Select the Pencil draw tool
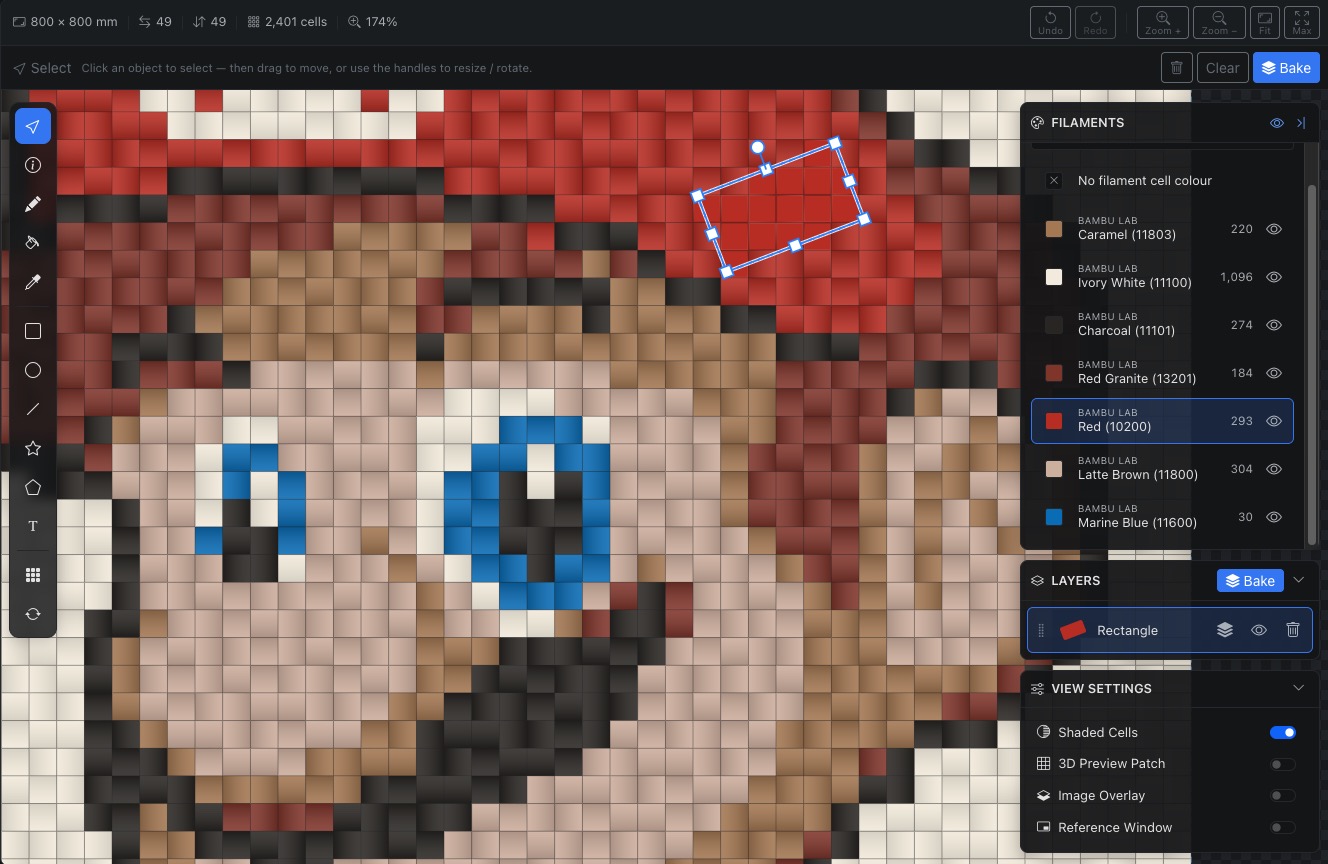 click(x=33, y=204)
